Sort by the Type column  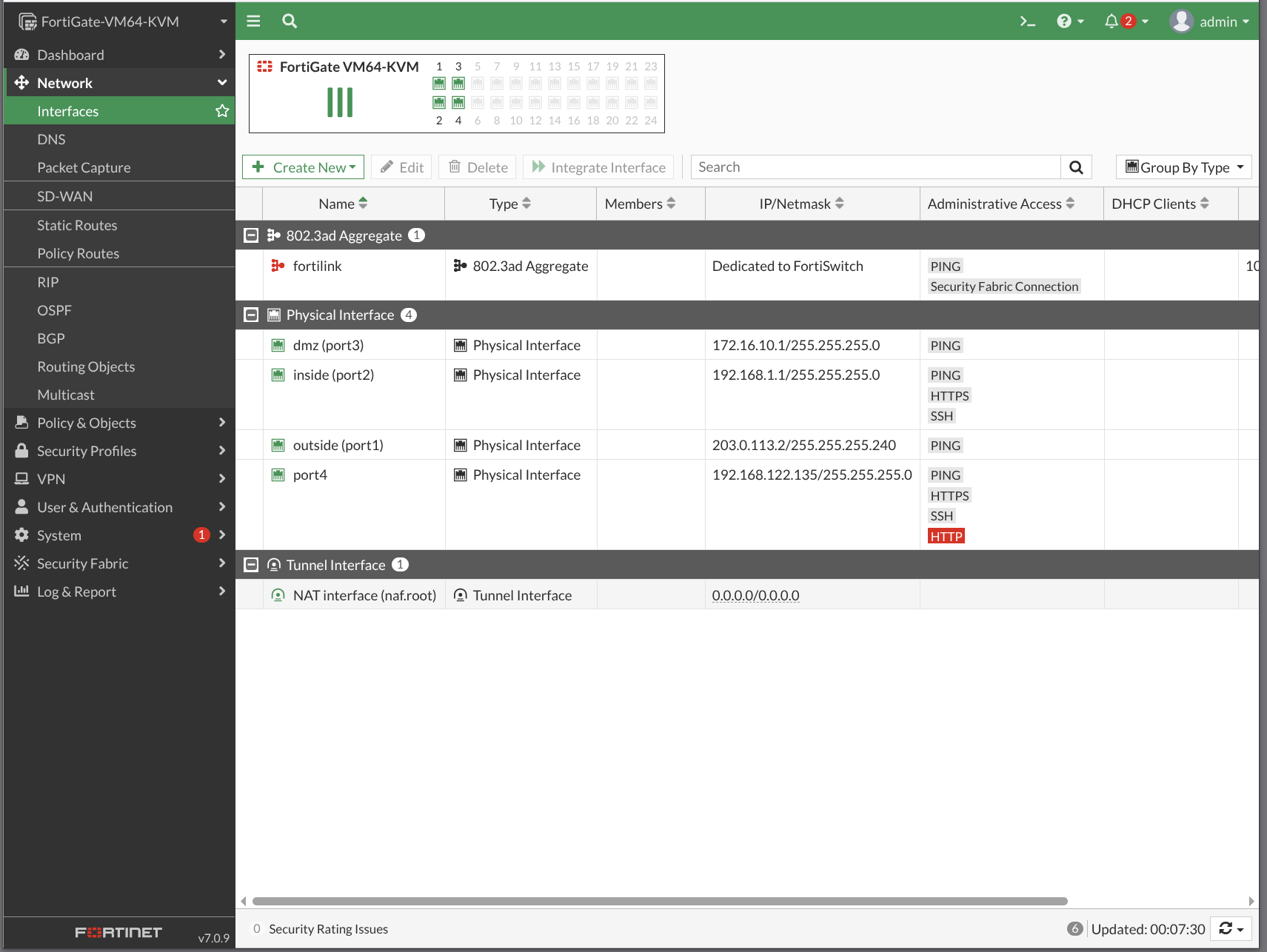tap(521, 204)
